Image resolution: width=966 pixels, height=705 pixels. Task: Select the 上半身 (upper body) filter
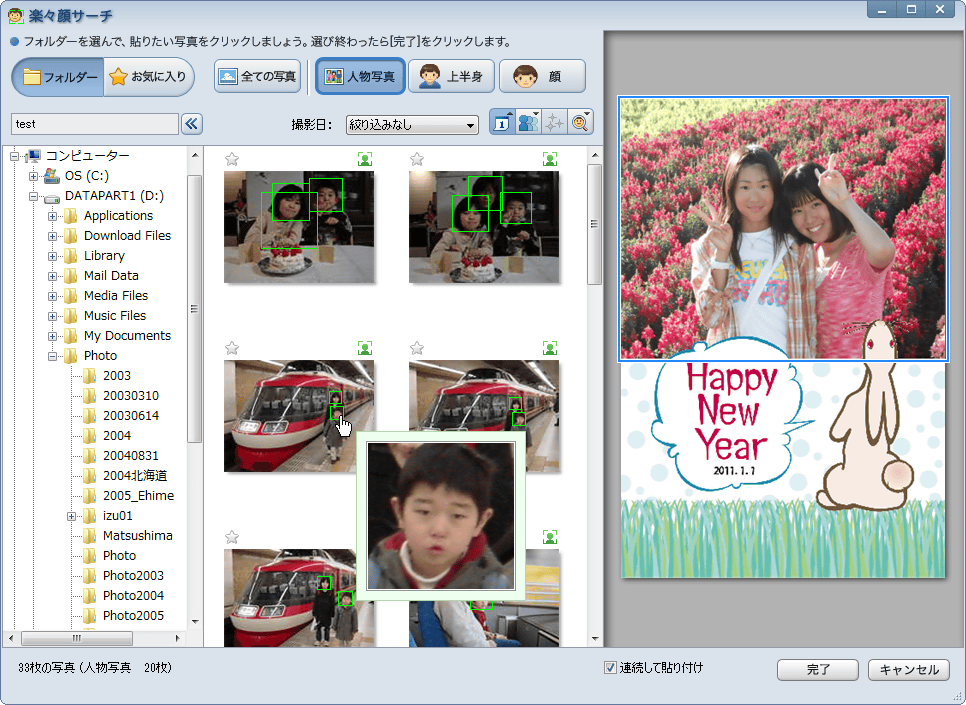click(451, 77)
